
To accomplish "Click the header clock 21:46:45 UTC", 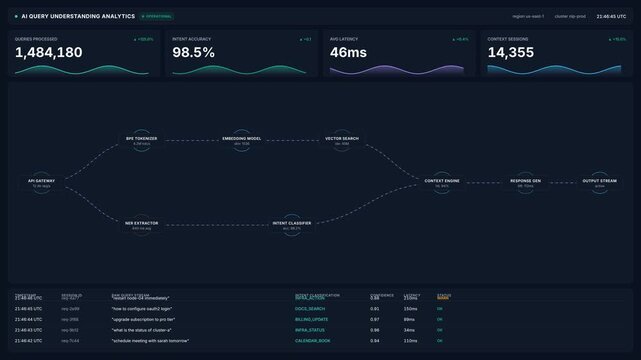I will 611,16.
